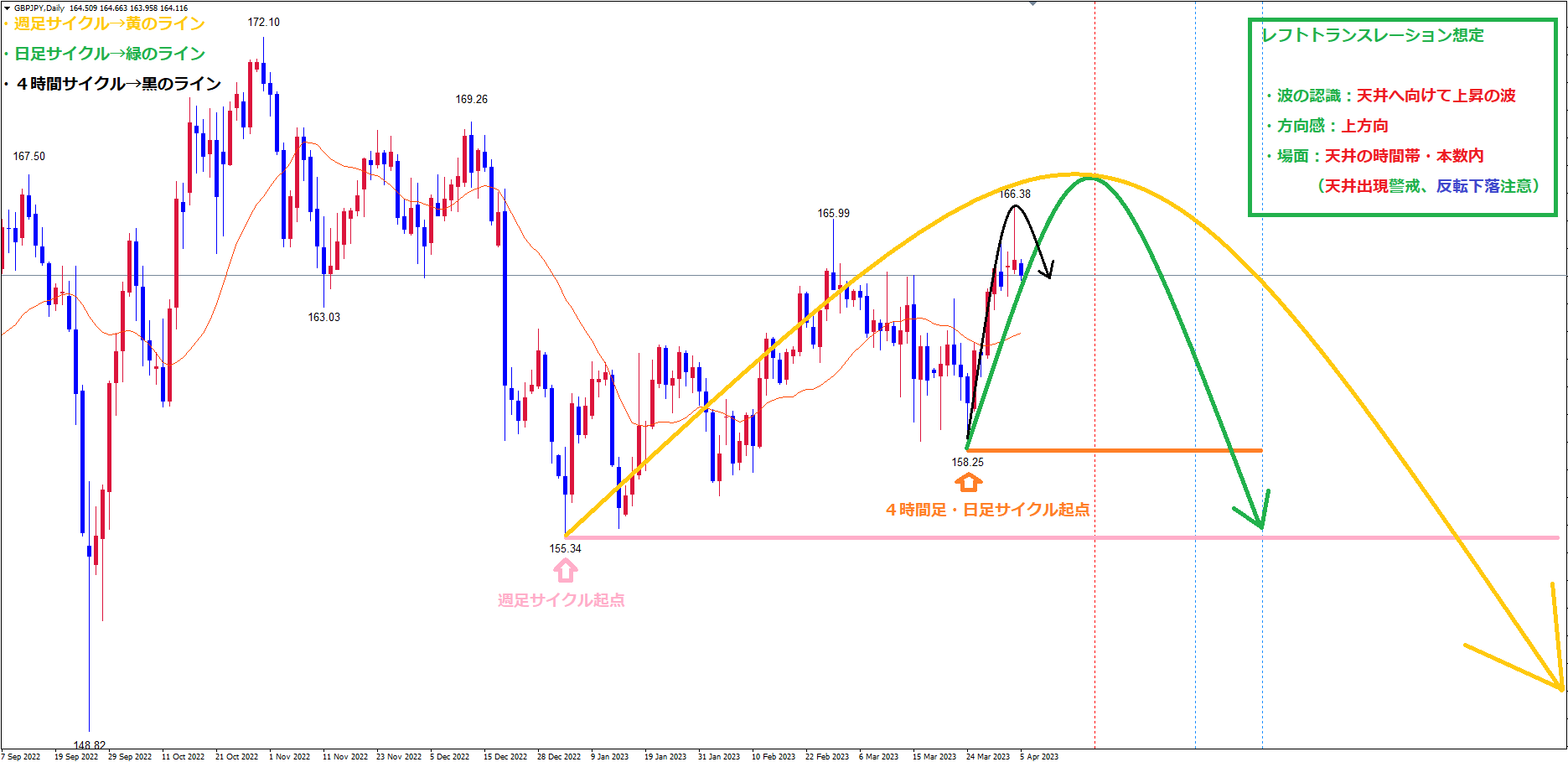
Task: Click the レフトトランスレーション想定 heading text
Action: pyautogui.click(x=1373, y=35)
